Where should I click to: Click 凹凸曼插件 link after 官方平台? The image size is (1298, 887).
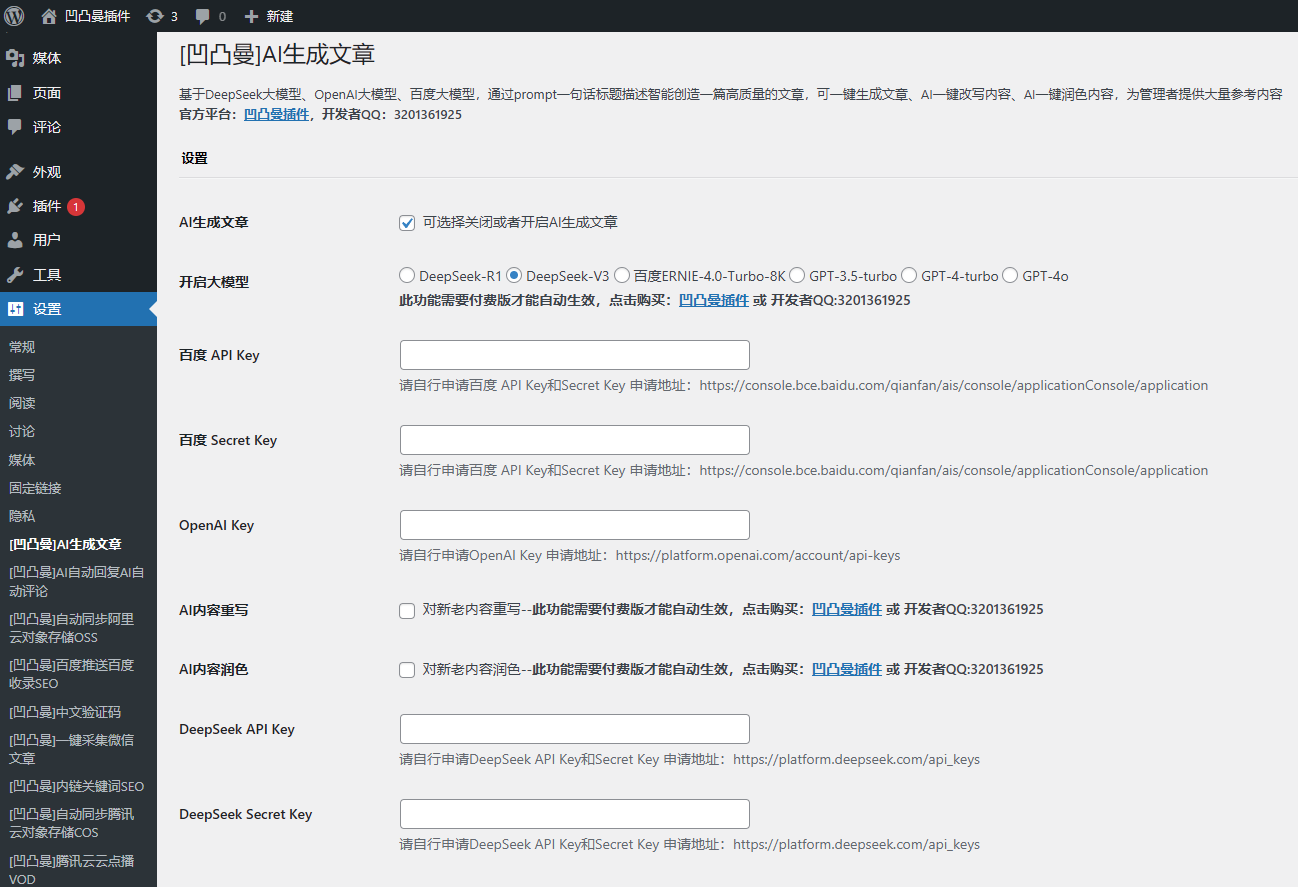pos(276,115)
